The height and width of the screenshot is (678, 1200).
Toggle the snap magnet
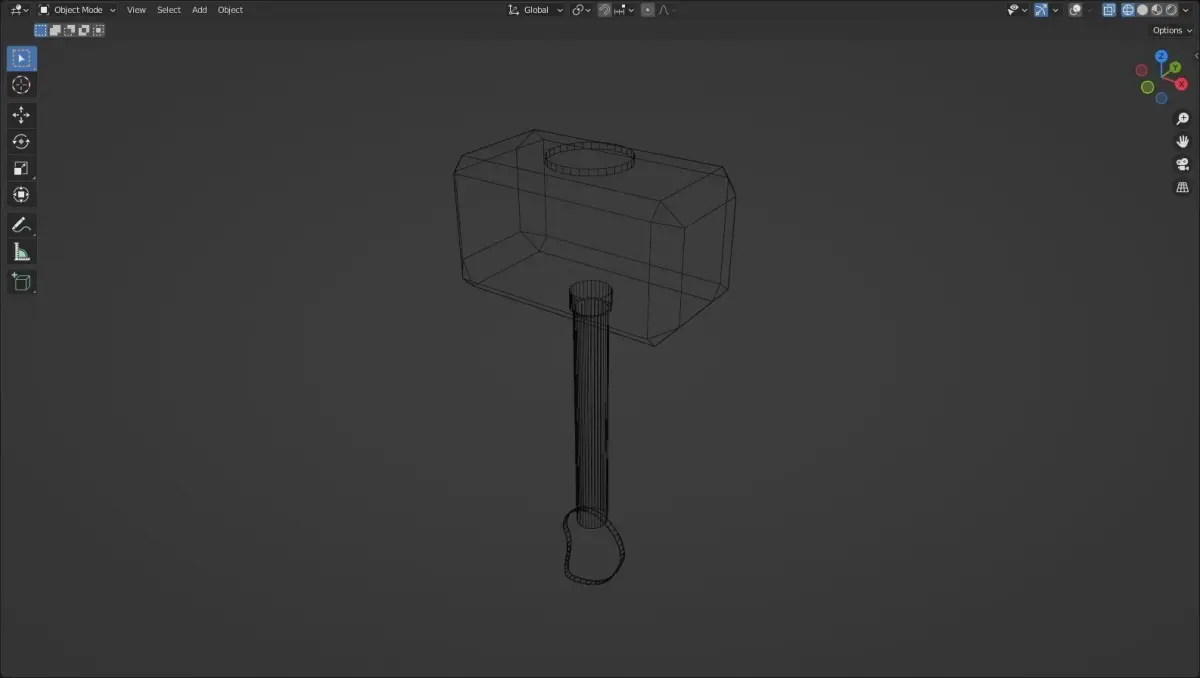(x=604, y=10)
